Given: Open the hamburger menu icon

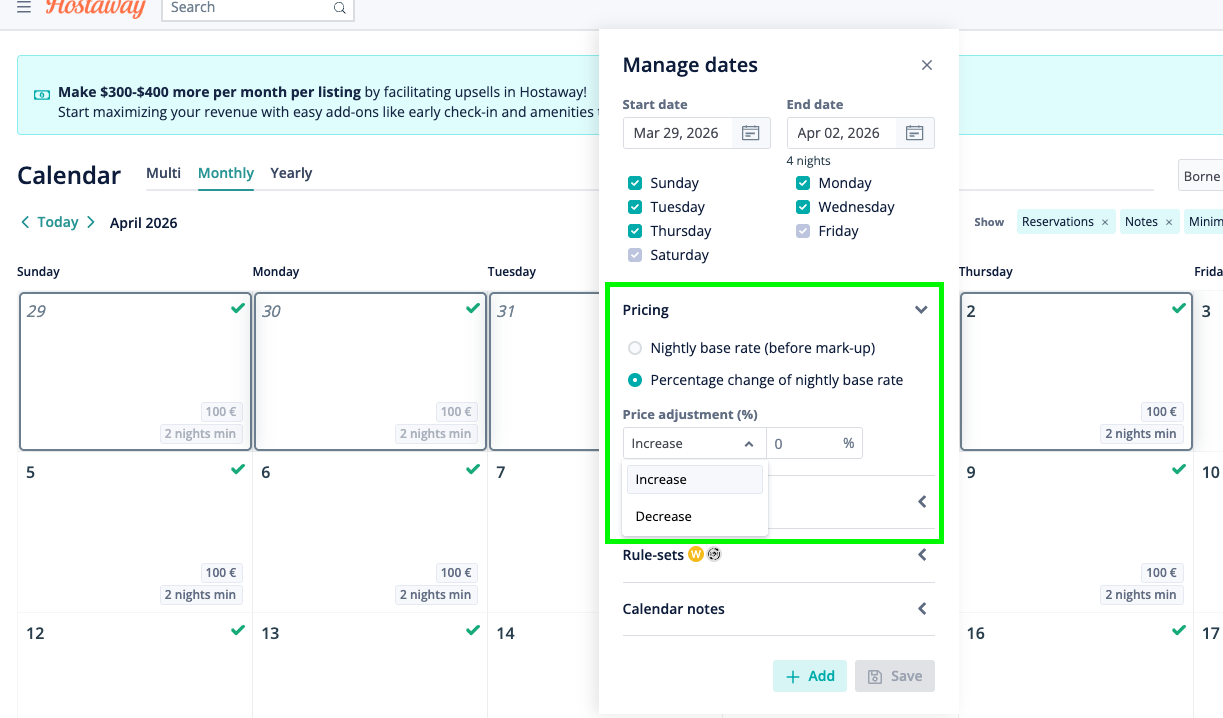Looking at the screenshot, I should (24, 7).
